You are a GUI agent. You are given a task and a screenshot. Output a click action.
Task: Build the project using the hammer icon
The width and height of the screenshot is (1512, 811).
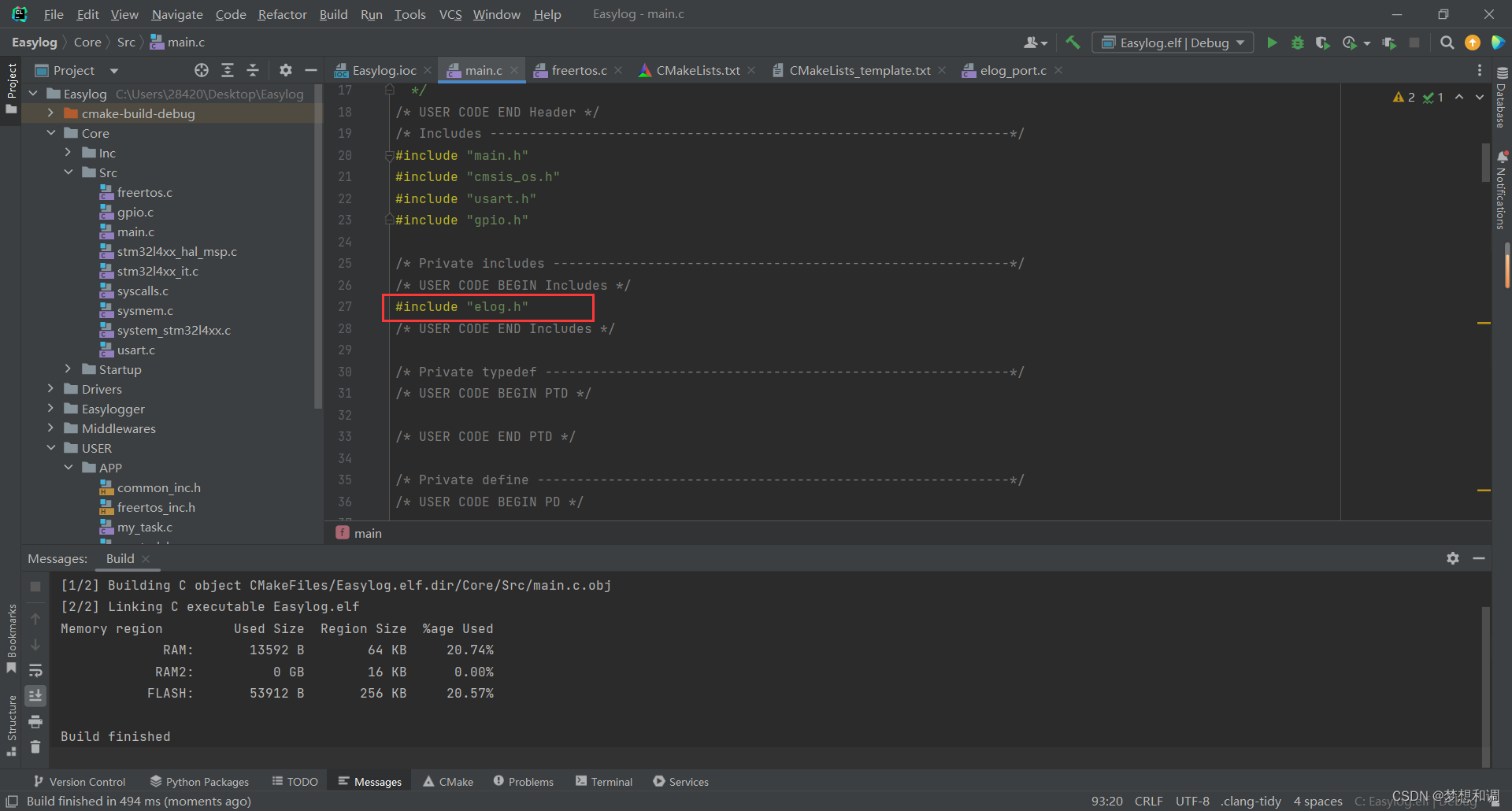click(x=1073, y=43)
